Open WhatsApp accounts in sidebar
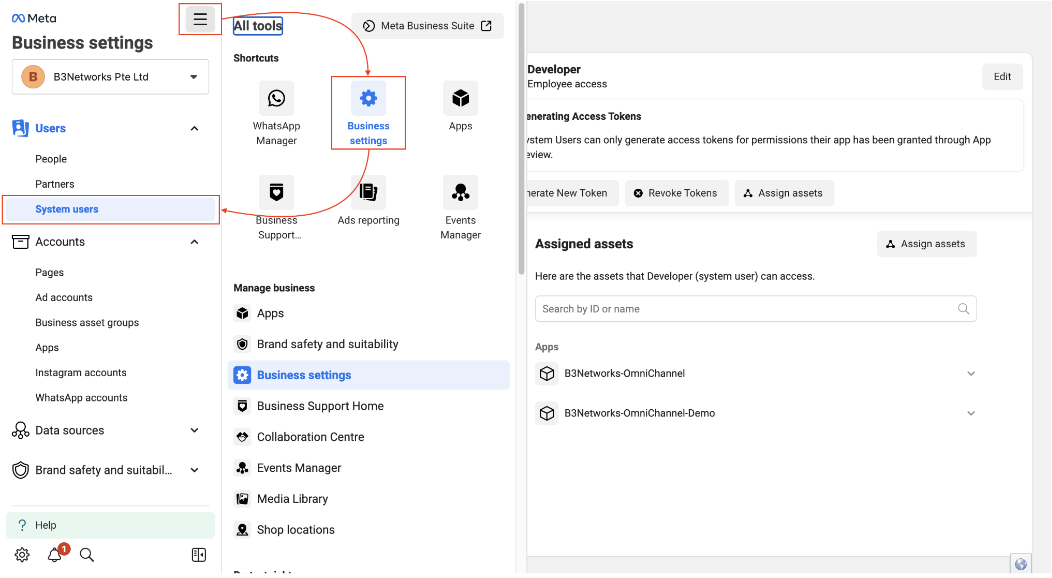This screenshot has height=578, width=1052. pyautogui.click(x=81, y=398)
